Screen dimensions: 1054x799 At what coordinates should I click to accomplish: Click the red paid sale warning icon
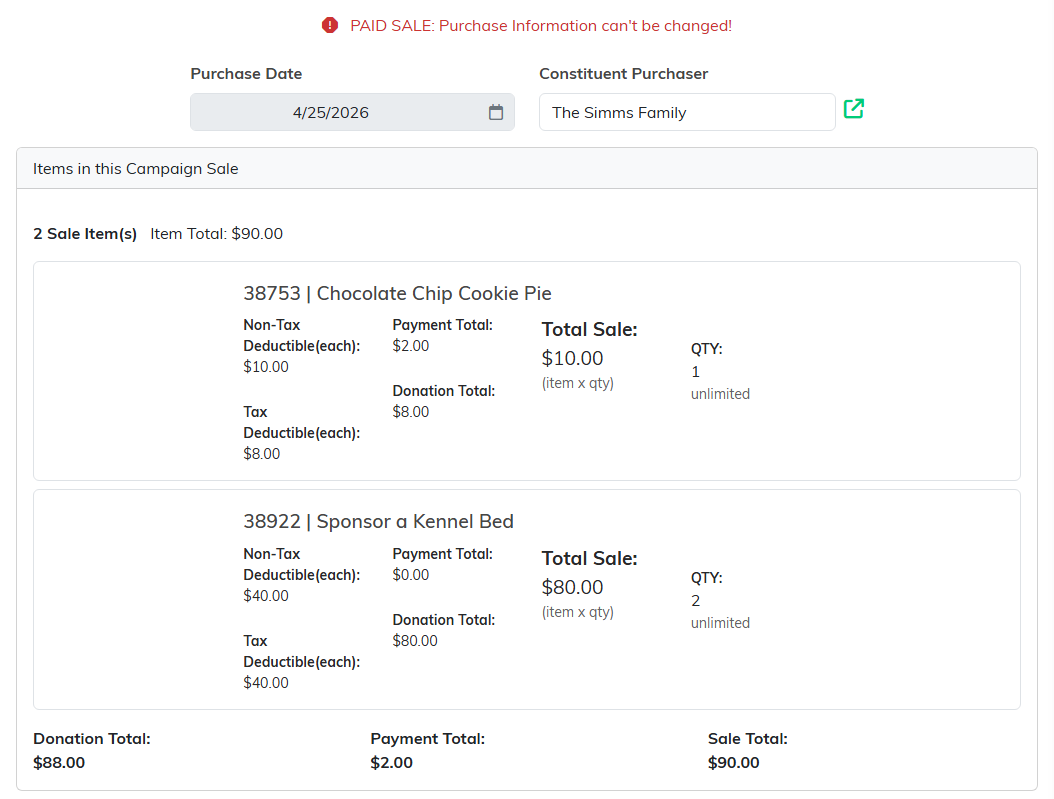pyautogui.click(x=329, y=26)
